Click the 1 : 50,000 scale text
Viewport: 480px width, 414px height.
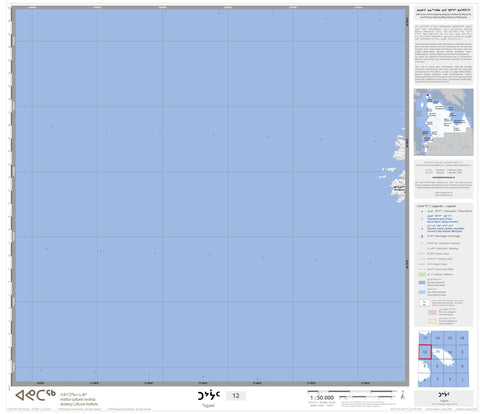pos(322,398)
